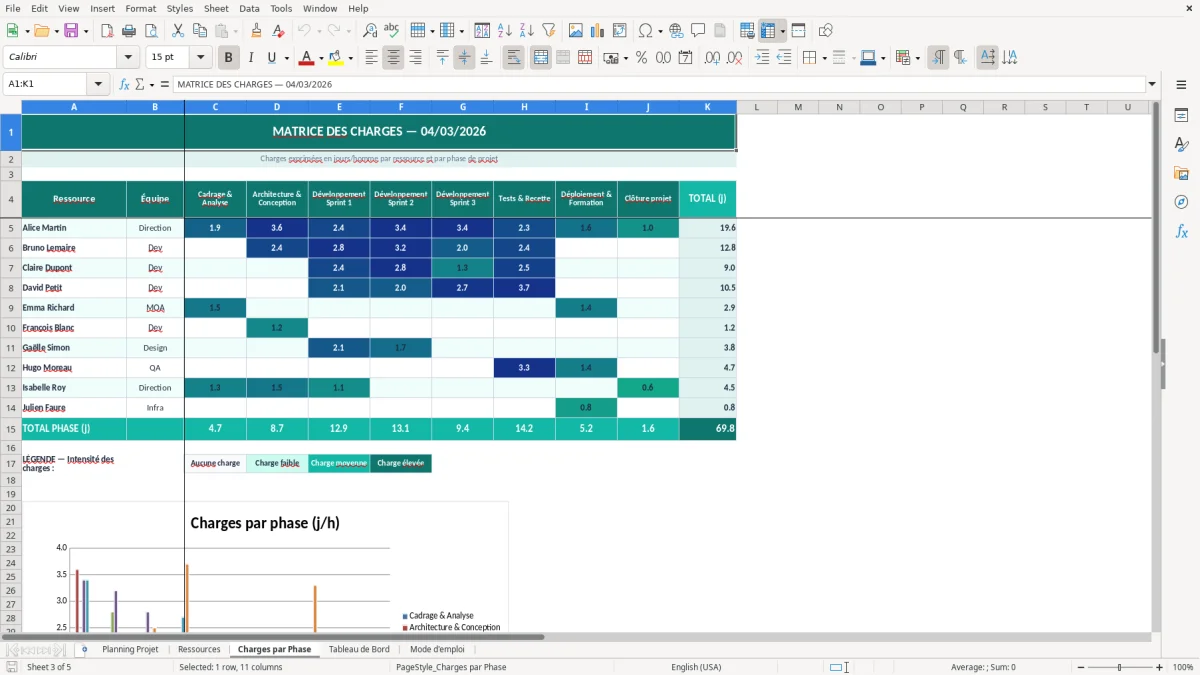The image size is (1200, 675).
Task: Switch to Planning Projet sheet tab
Action: click(130, 649)
